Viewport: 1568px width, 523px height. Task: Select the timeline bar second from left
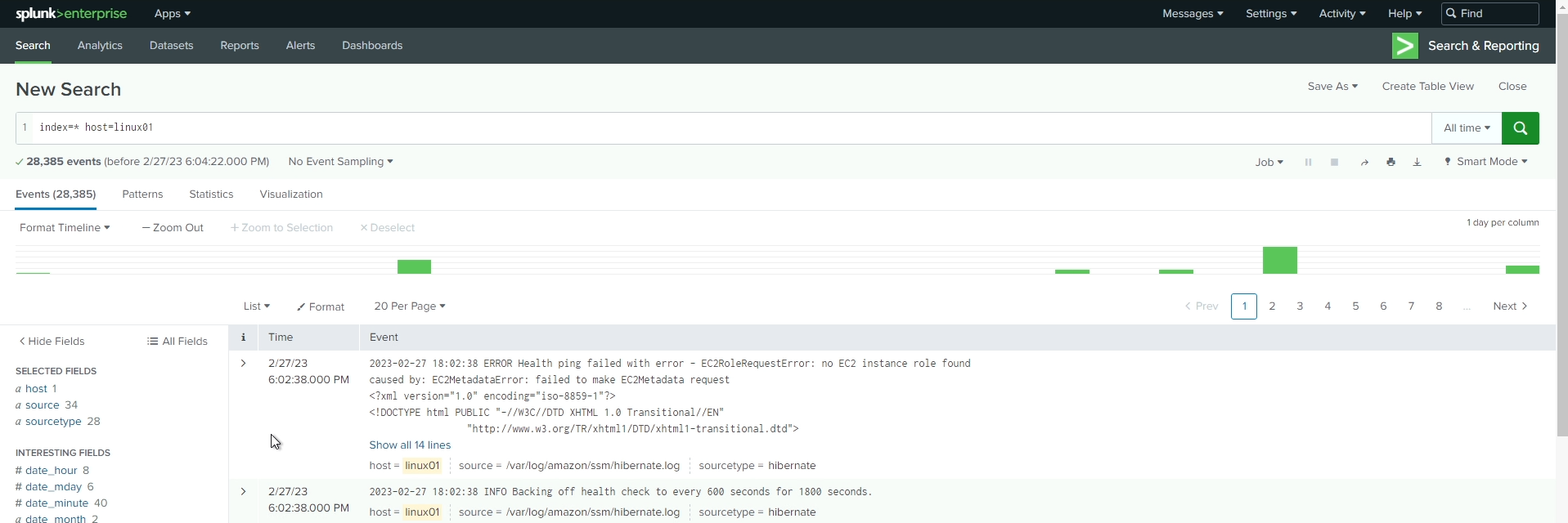point(414,266)
